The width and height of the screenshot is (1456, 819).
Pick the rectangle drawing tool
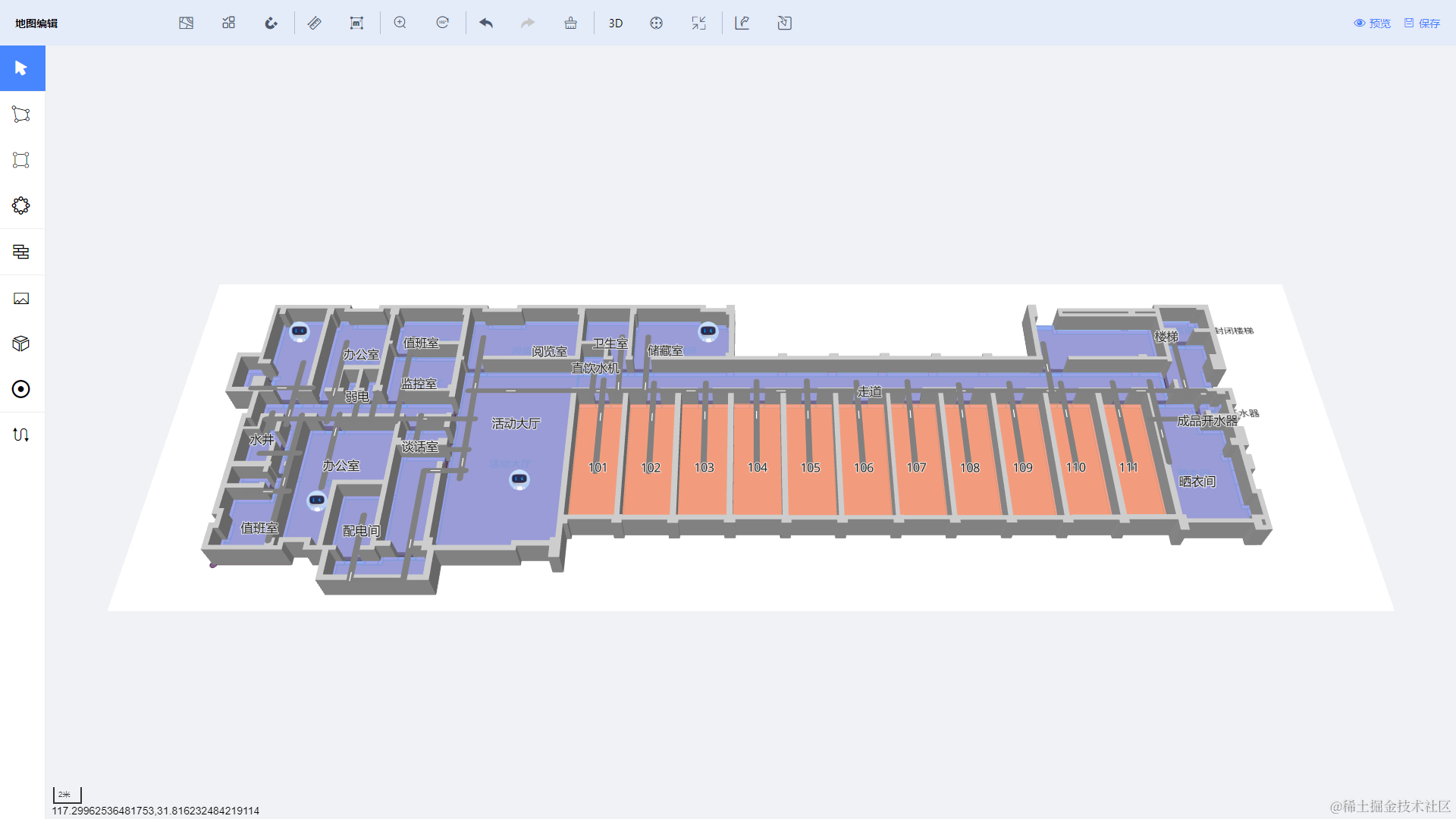(x=21, y=160)
